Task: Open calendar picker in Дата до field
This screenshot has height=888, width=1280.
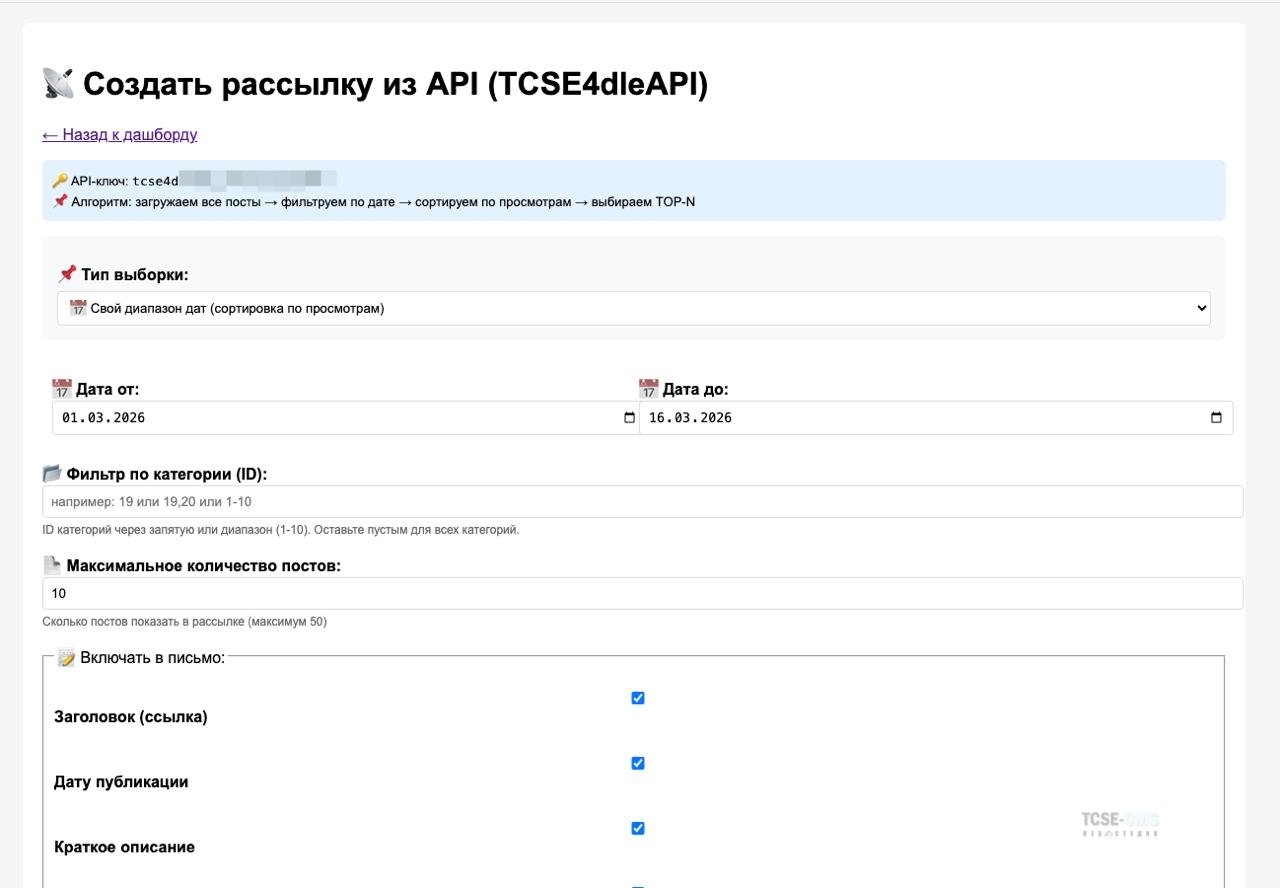Action: (x=1216, y=418)
